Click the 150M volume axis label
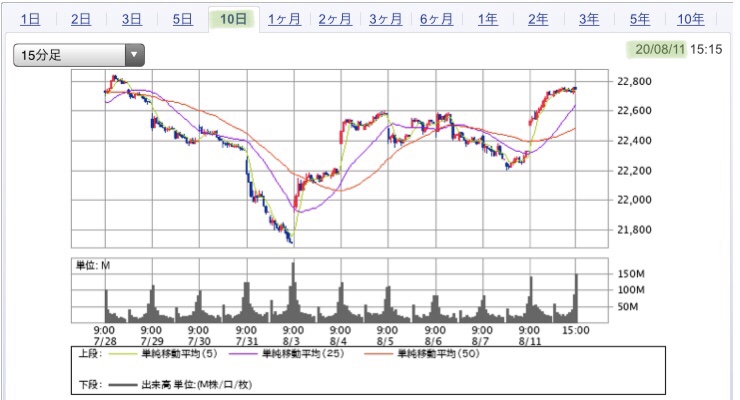Viewport: 740px width, 400px height. pyautogui.click(x=631, y=274)
